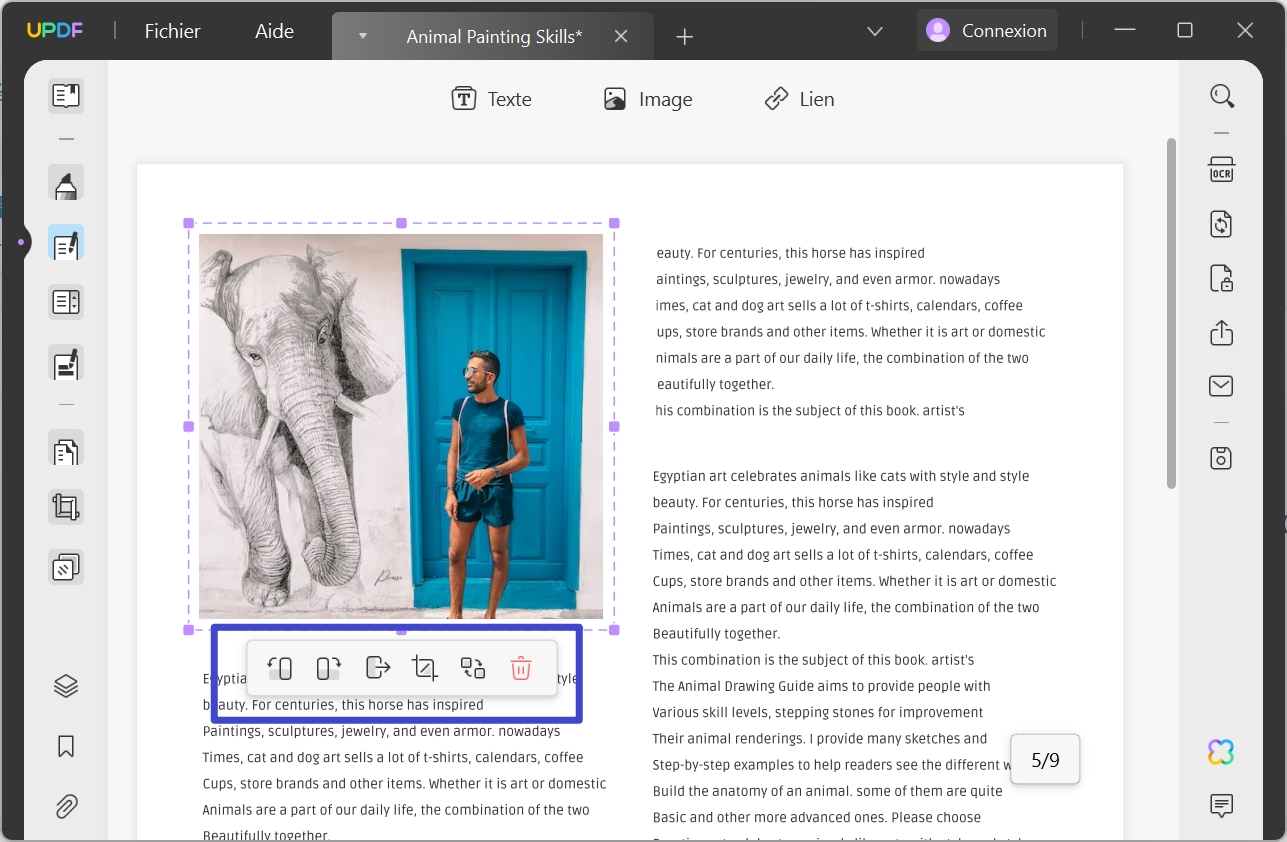Image resolution: width=1287 pixels, height=842 pixels.
Task: Open the dropdown chevron next to Connexion
Action: (875, 31)
